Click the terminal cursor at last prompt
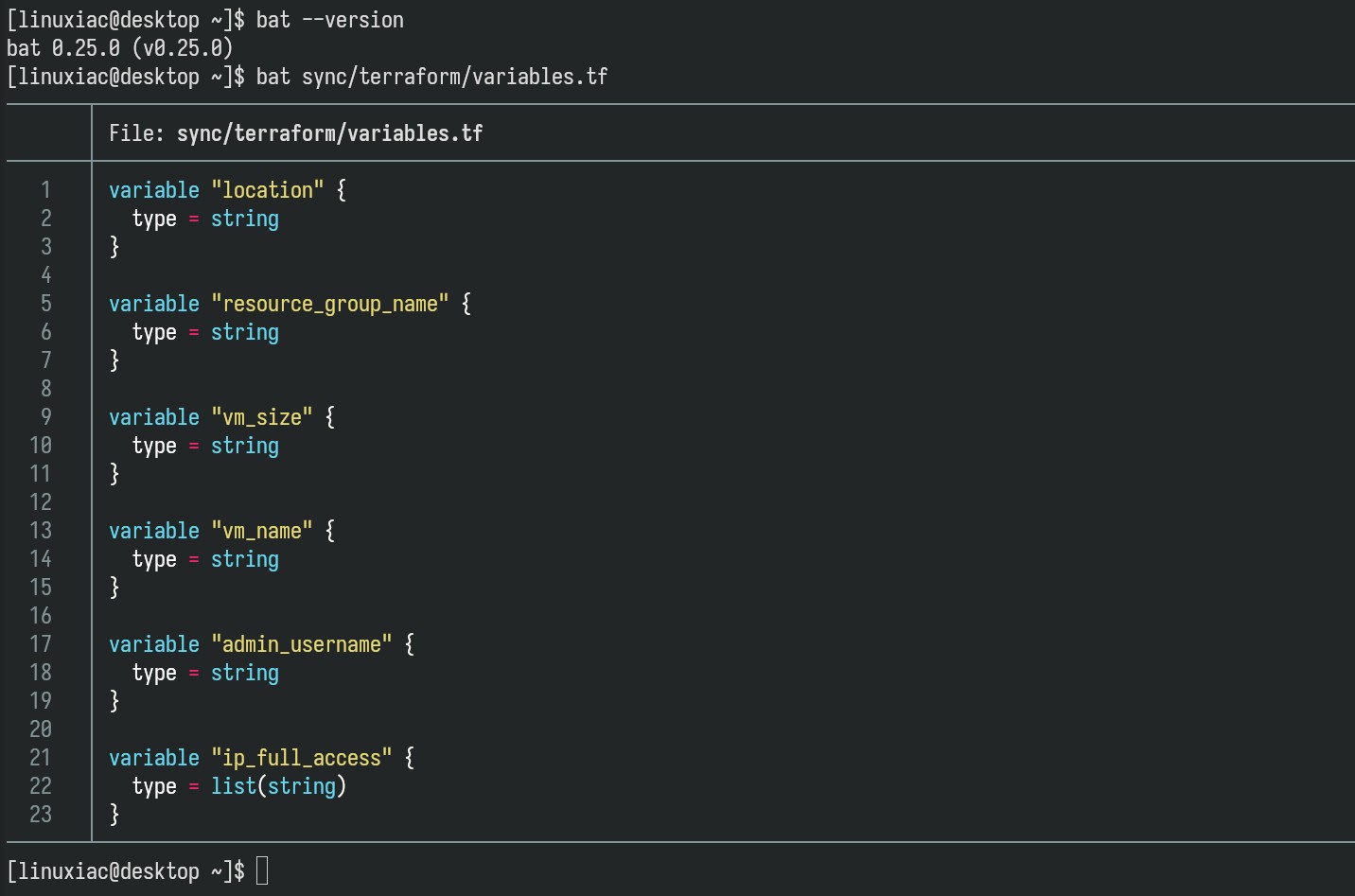 tap(262, 870)
